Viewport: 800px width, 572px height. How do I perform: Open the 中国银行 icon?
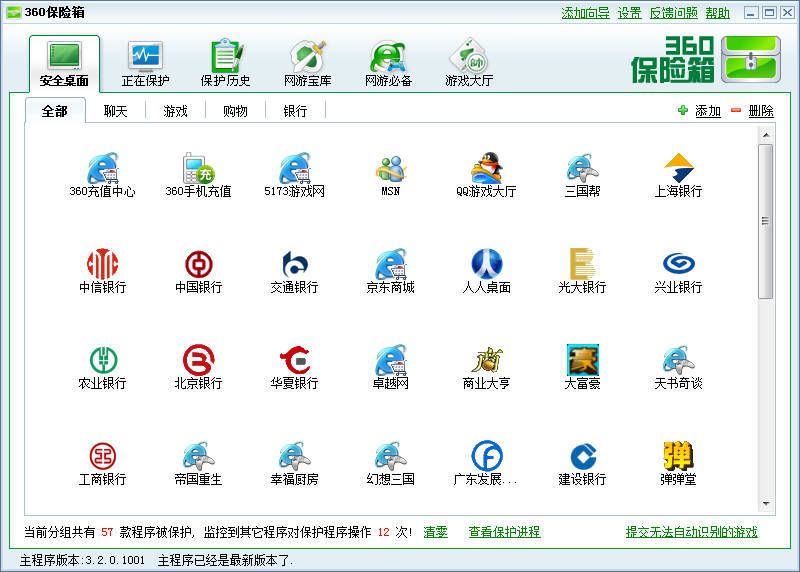(x=198, y=271)
